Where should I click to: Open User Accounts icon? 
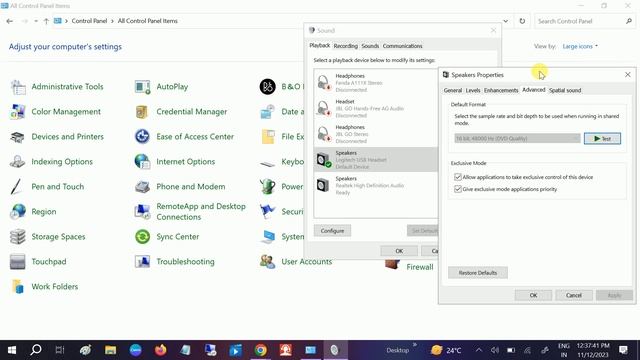coord(267,262)
